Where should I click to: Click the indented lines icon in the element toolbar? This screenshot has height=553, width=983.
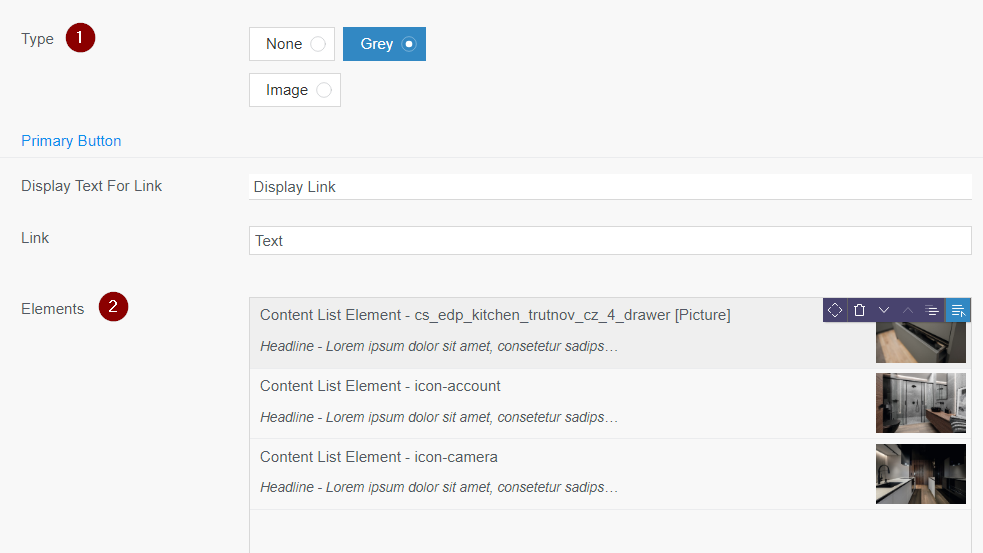click(932, 310)
